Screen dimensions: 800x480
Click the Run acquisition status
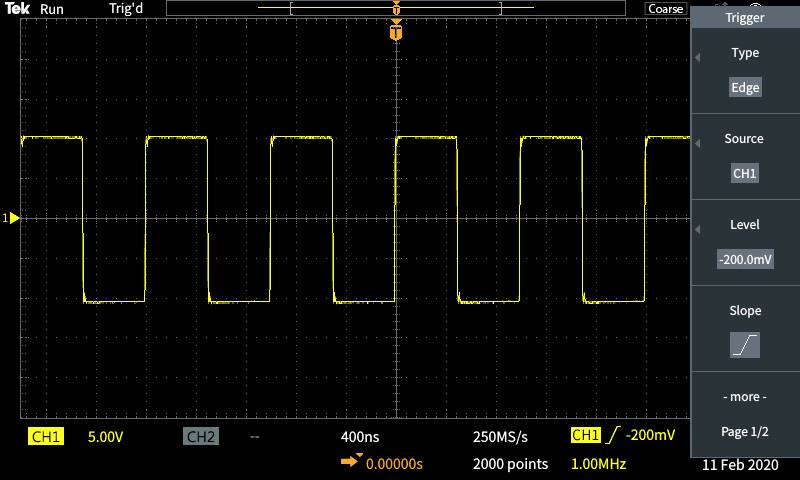[52, 9]
